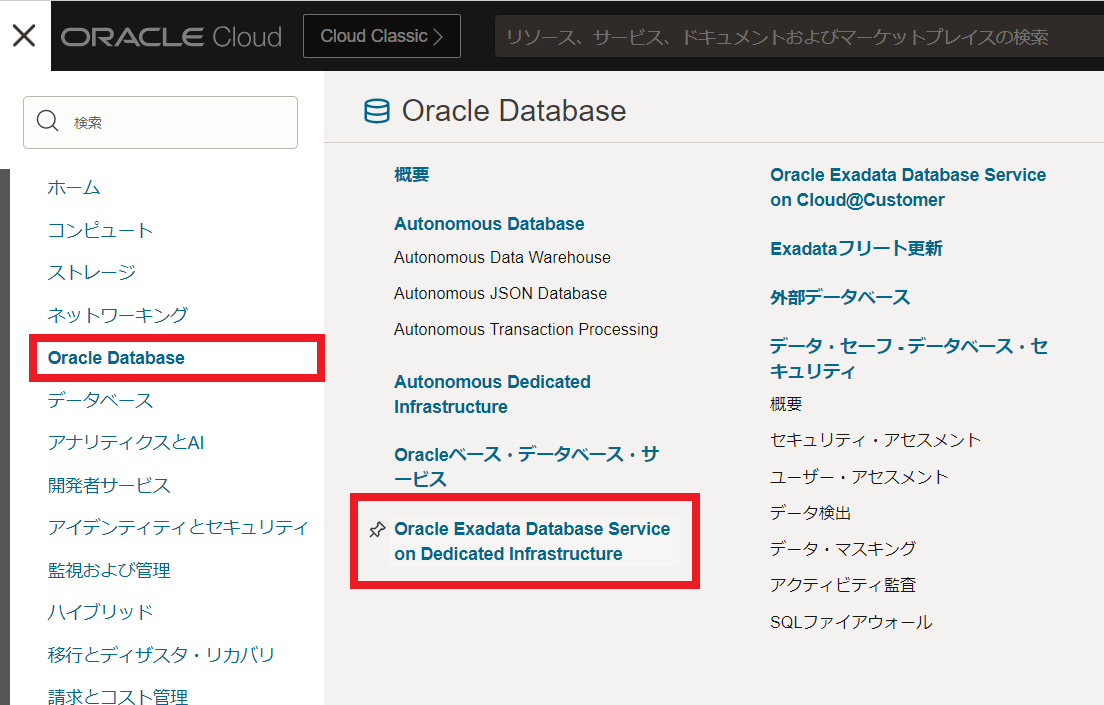The width and height of the screenshot is (1104, 705).
Task: Click Exadataフリート更新 link
Action: pos(856,248)
